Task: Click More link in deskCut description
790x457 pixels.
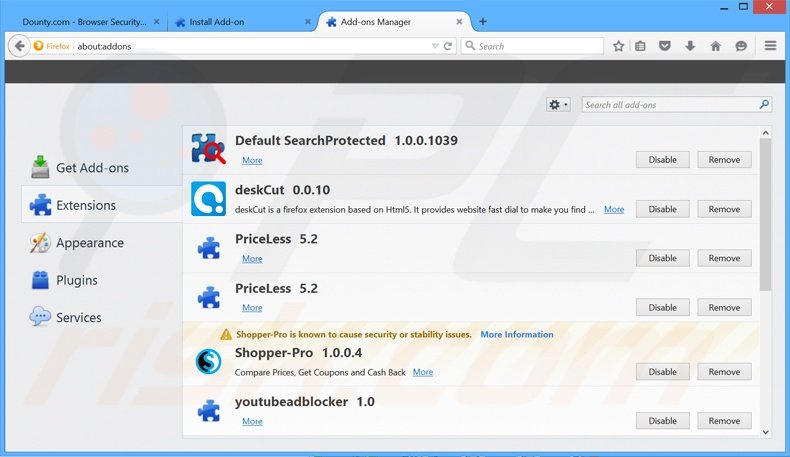Action: coord(614,209)
